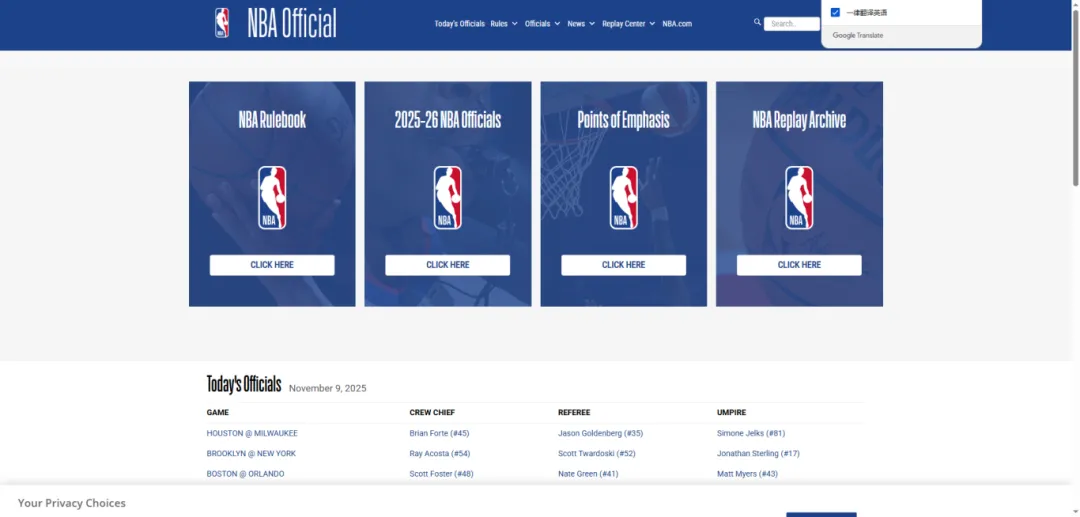Open Scott Foster (#48) official profile
Screen dimensions: 1080x517
click(x=442, y=474)
